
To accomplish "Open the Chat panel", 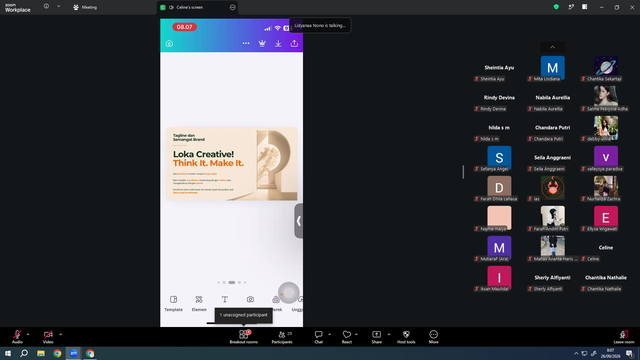I will pos(318,337).
